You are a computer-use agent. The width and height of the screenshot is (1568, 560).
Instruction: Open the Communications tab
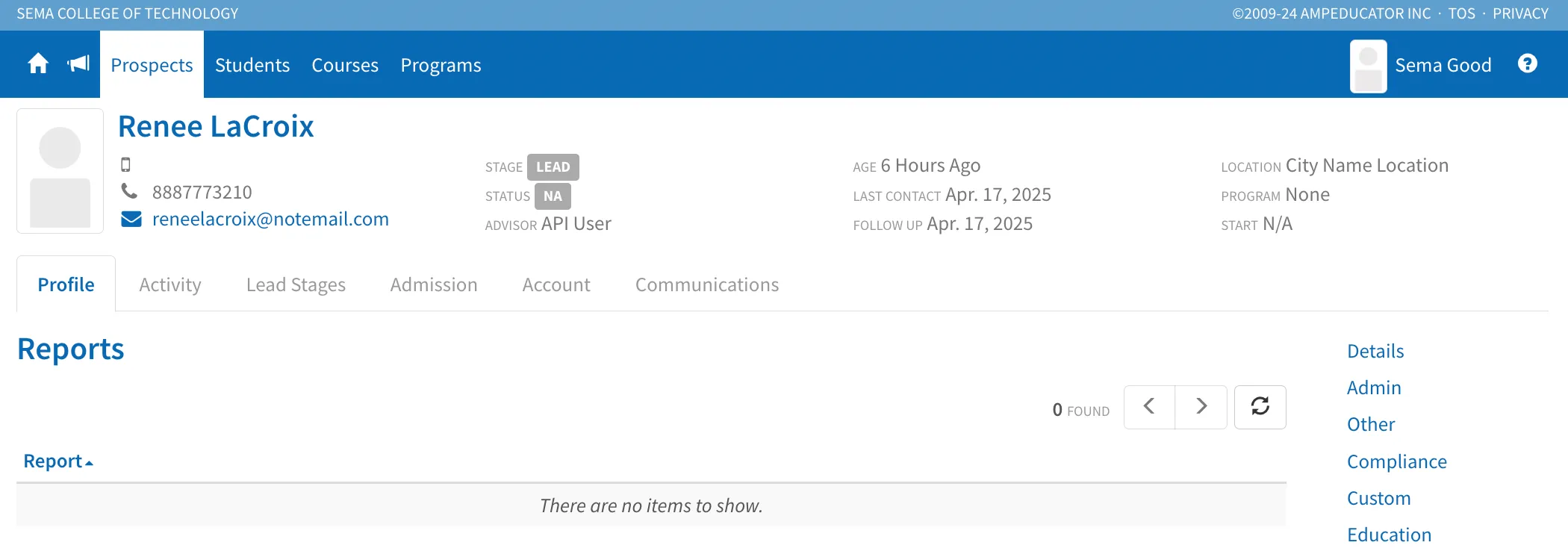tap(707, 284)
